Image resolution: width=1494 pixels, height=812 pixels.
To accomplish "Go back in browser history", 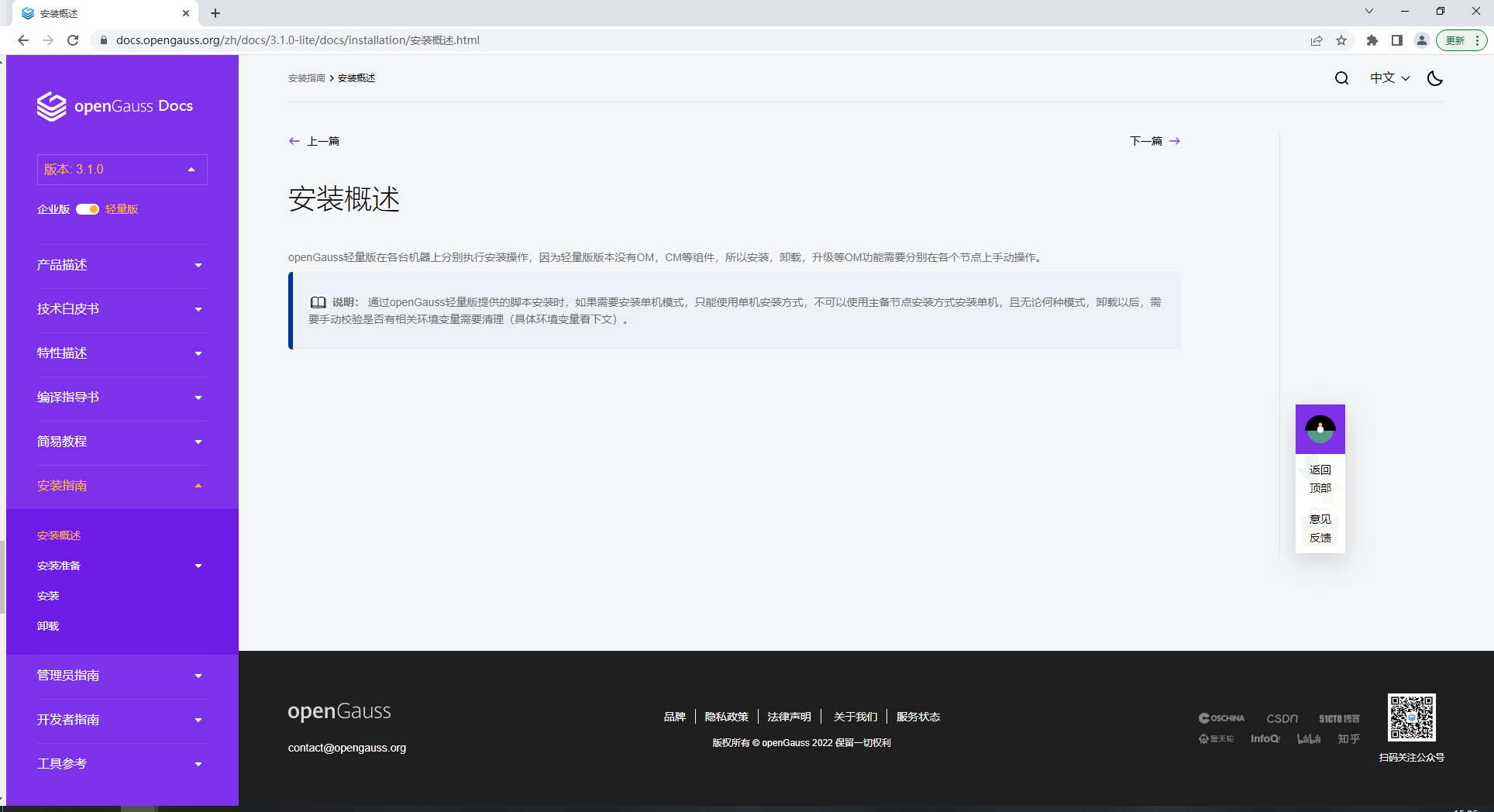I will pyautogui.click(x=22, y=40).
